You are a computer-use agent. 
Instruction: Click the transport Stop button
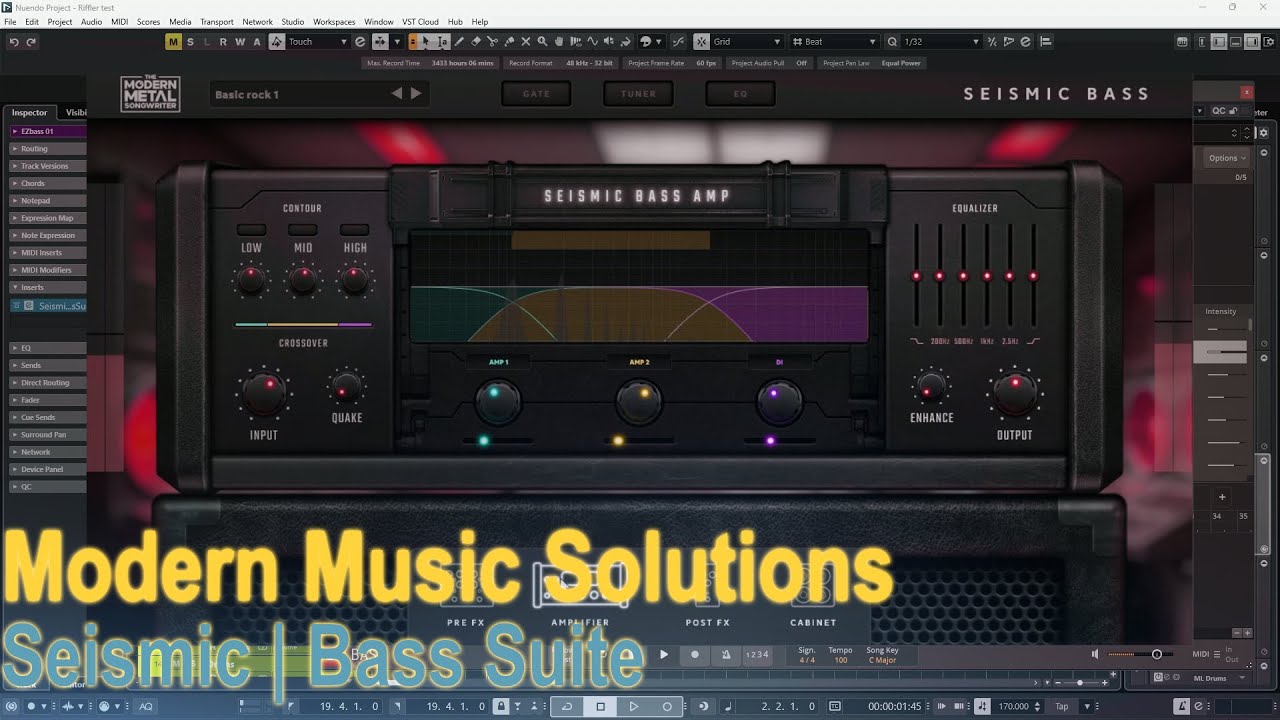tap(600, 706)
